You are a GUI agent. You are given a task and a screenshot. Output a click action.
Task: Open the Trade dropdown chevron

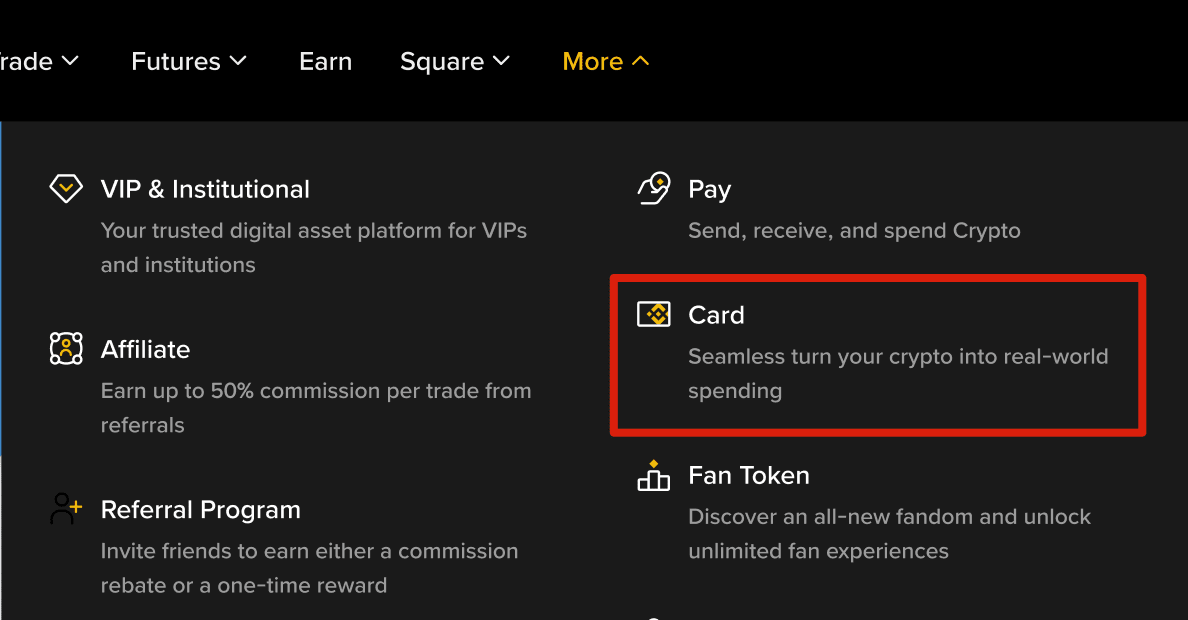click(x=70, y=61)
